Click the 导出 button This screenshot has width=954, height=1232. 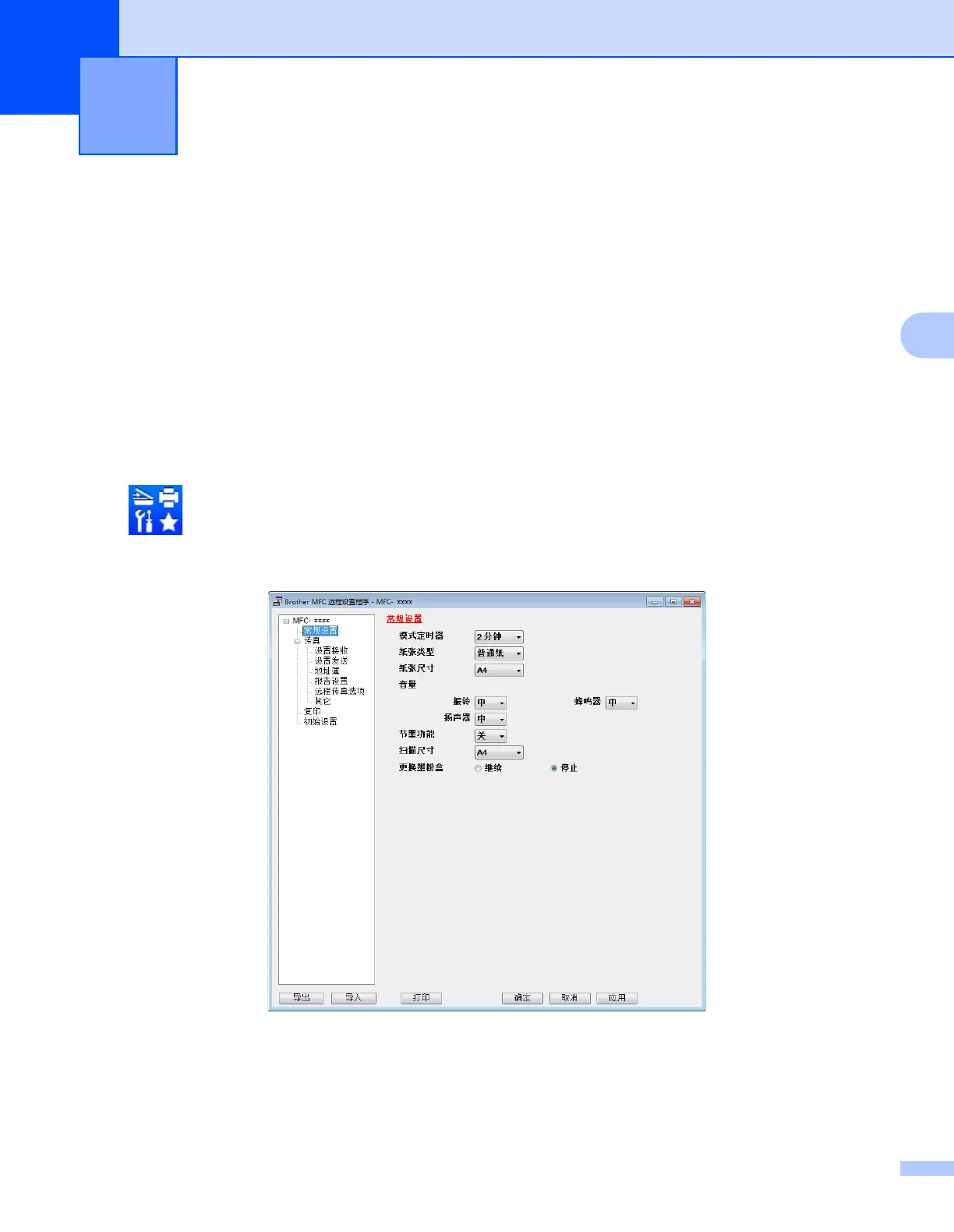(302, 998)
